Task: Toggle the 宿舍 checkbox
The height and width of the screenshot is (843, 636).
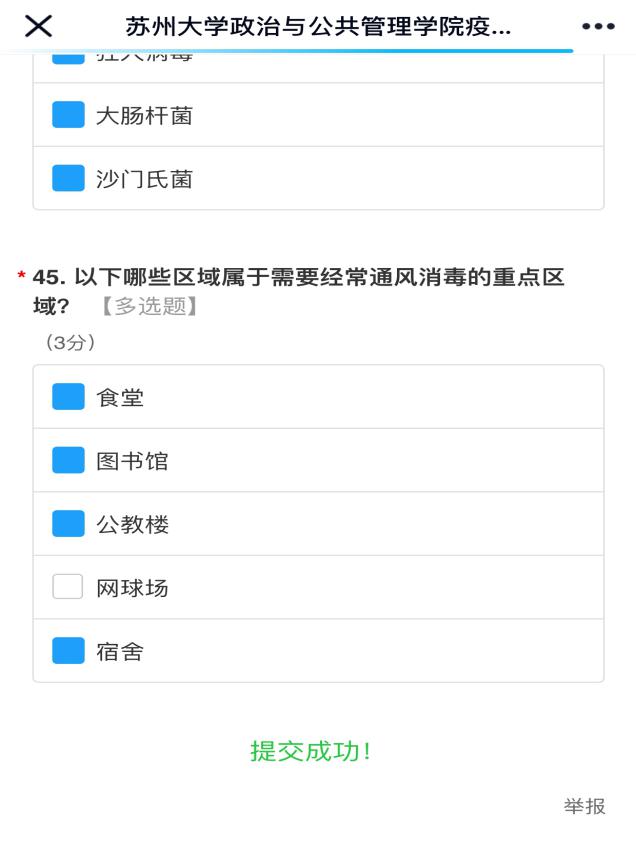Action: [68, 651]
